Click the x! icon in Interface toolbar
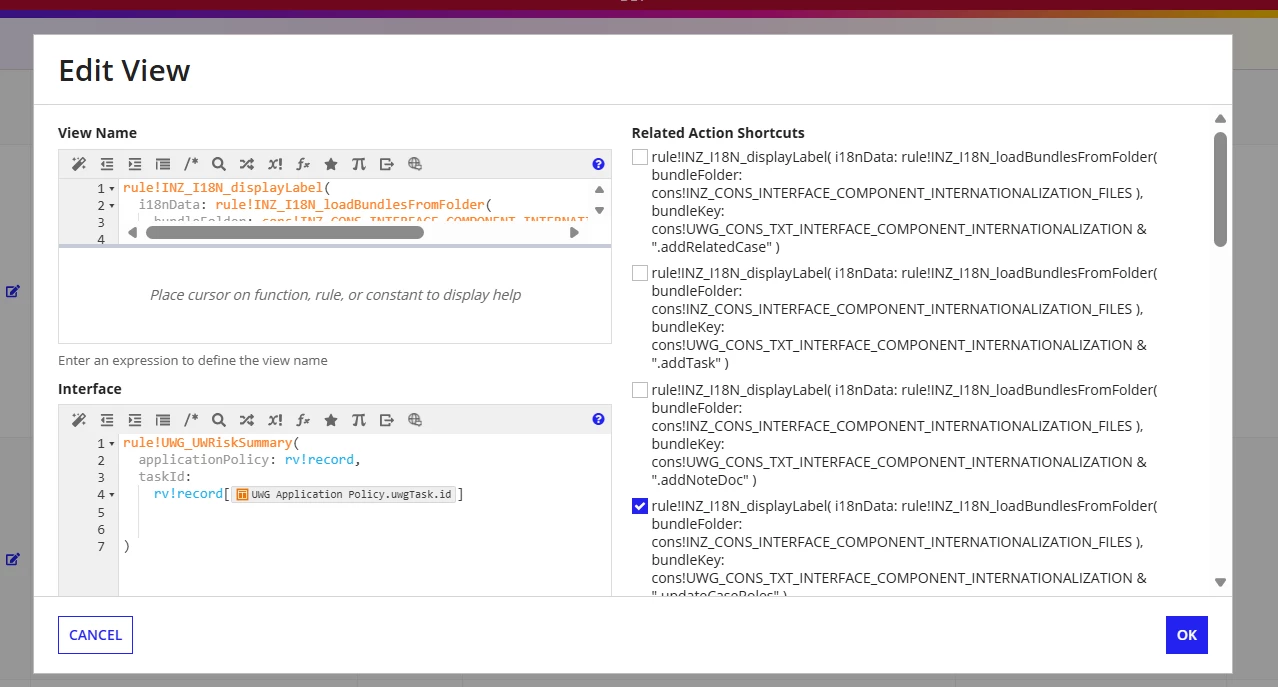This screenshot has width=1278, height=687. 275,420
